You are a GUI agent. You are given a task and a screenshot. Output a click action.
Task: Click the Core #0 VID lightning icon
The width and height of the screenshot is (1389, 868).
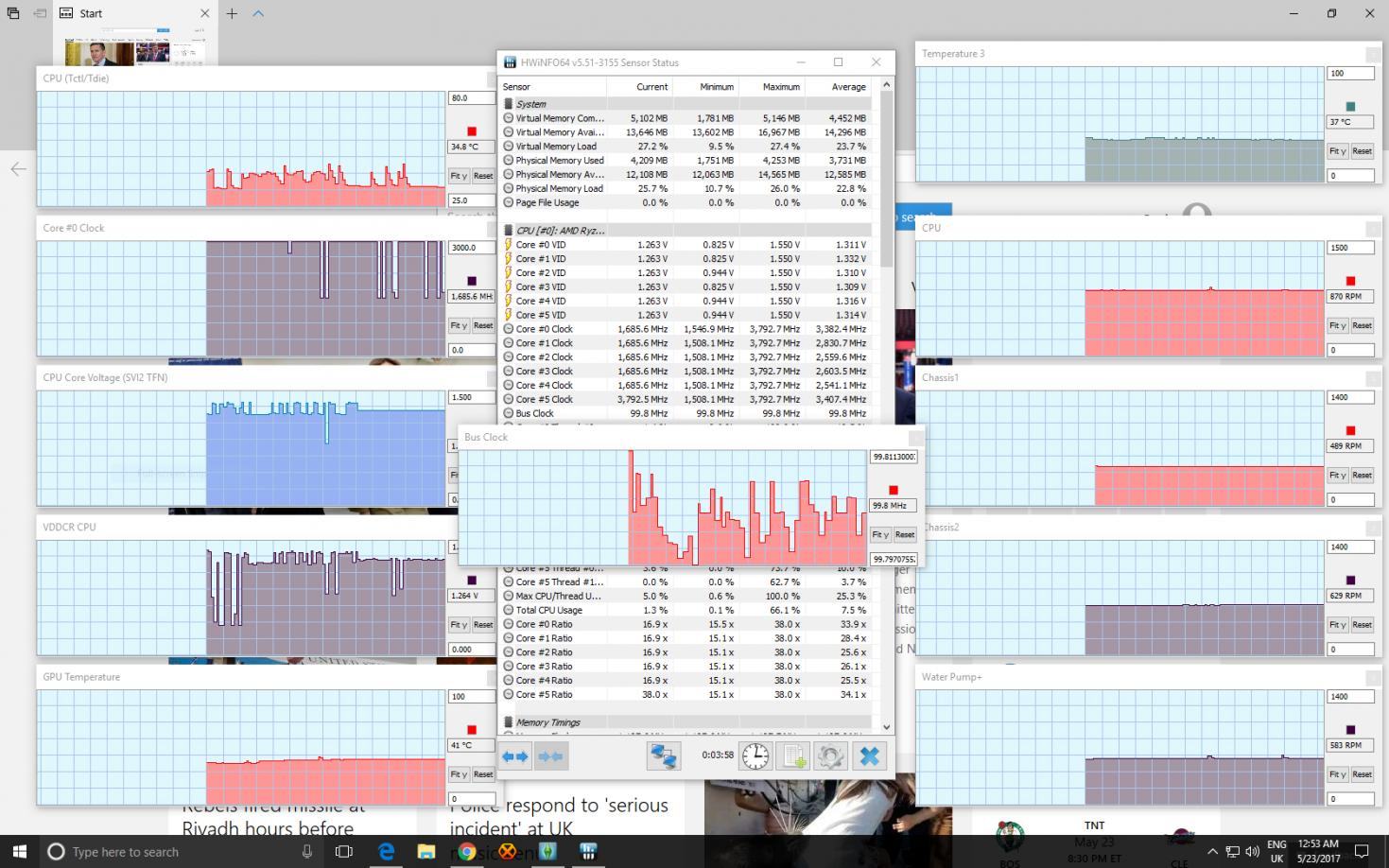coord(509,245)
